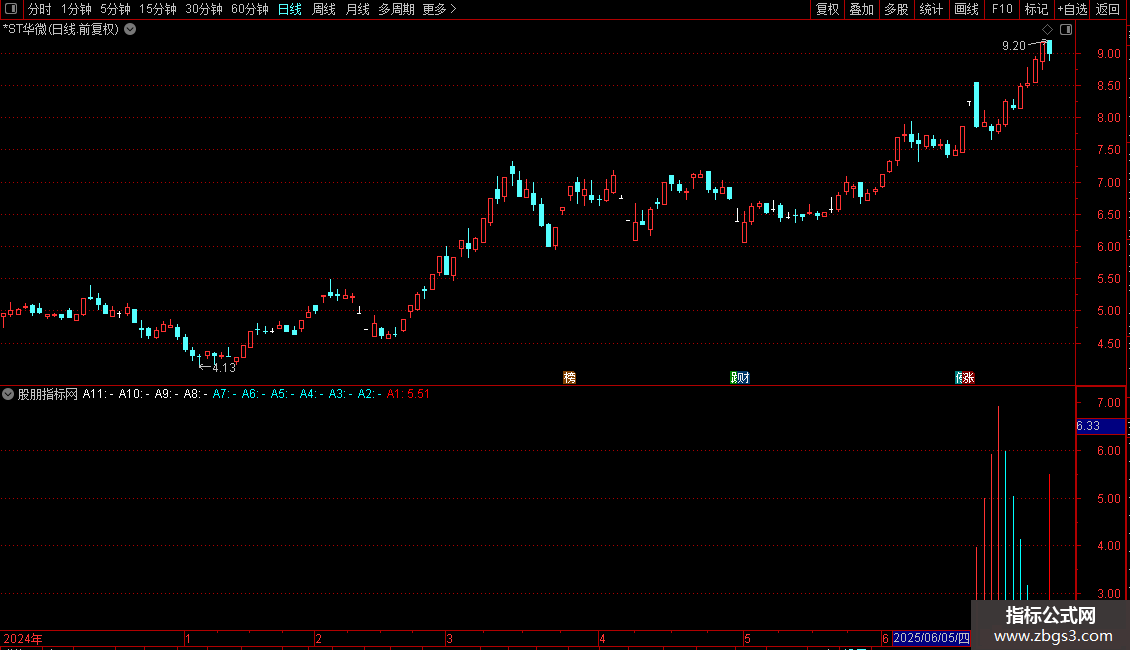
Task: Toggle the left sidebar panel icon
Action: pos(11,9)
